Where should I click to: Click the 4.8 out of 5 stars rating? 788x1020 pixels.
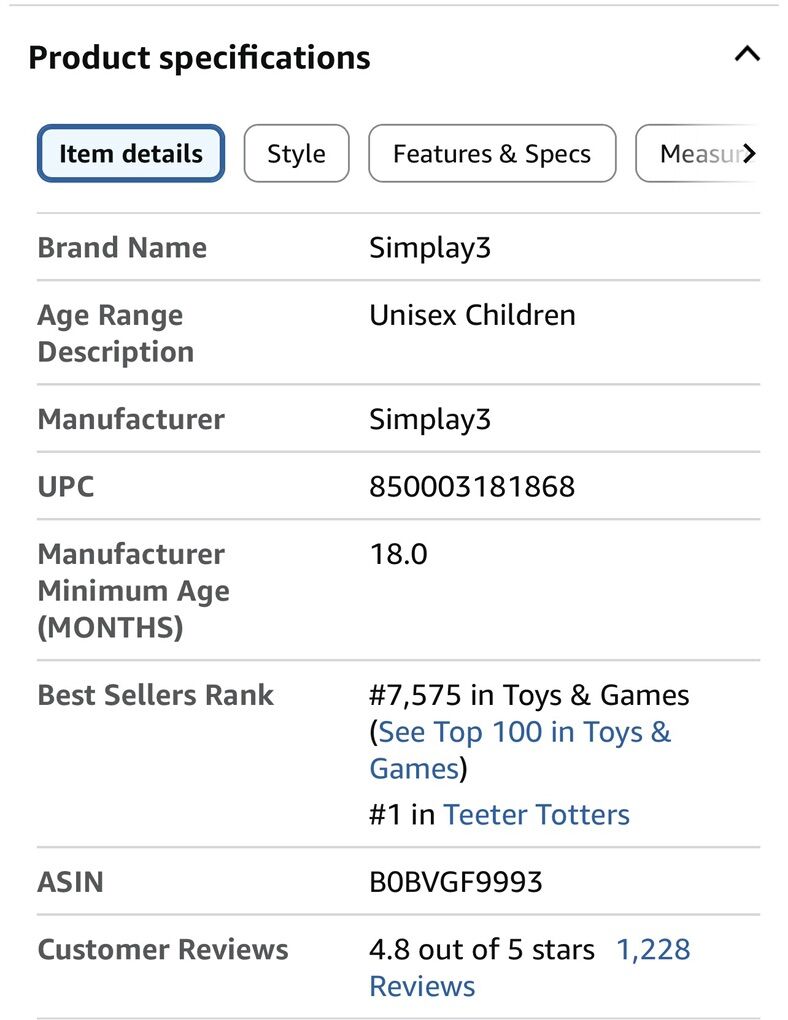click(481, 949)
